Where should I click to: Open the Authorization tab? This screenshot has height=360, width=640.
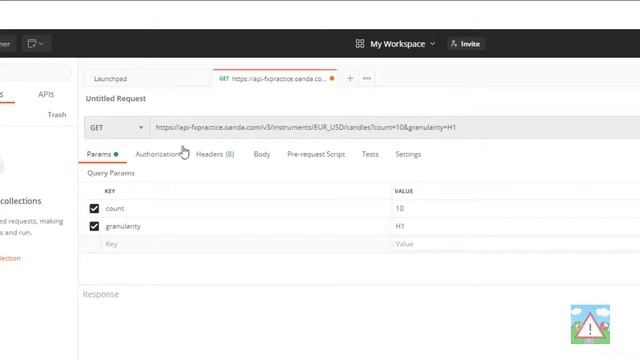point(158,154)
